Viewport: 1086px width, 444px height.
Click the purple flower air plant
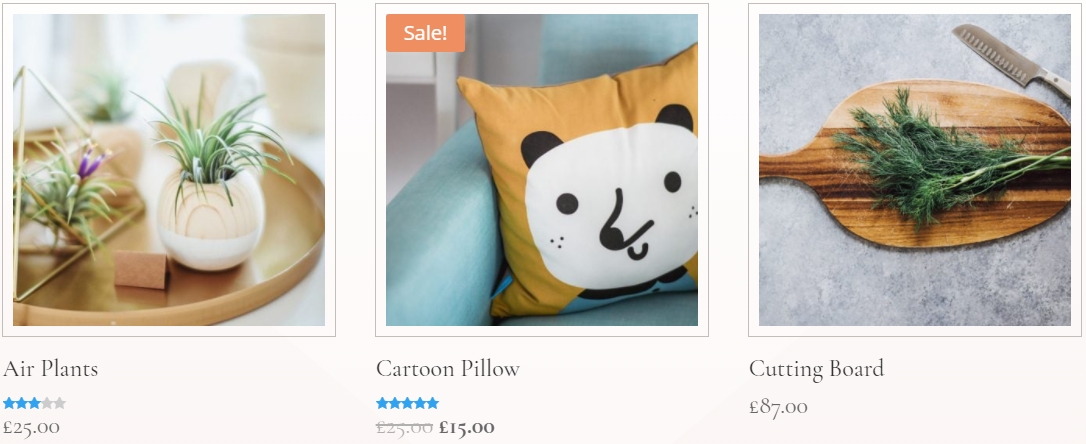point(90,161)
